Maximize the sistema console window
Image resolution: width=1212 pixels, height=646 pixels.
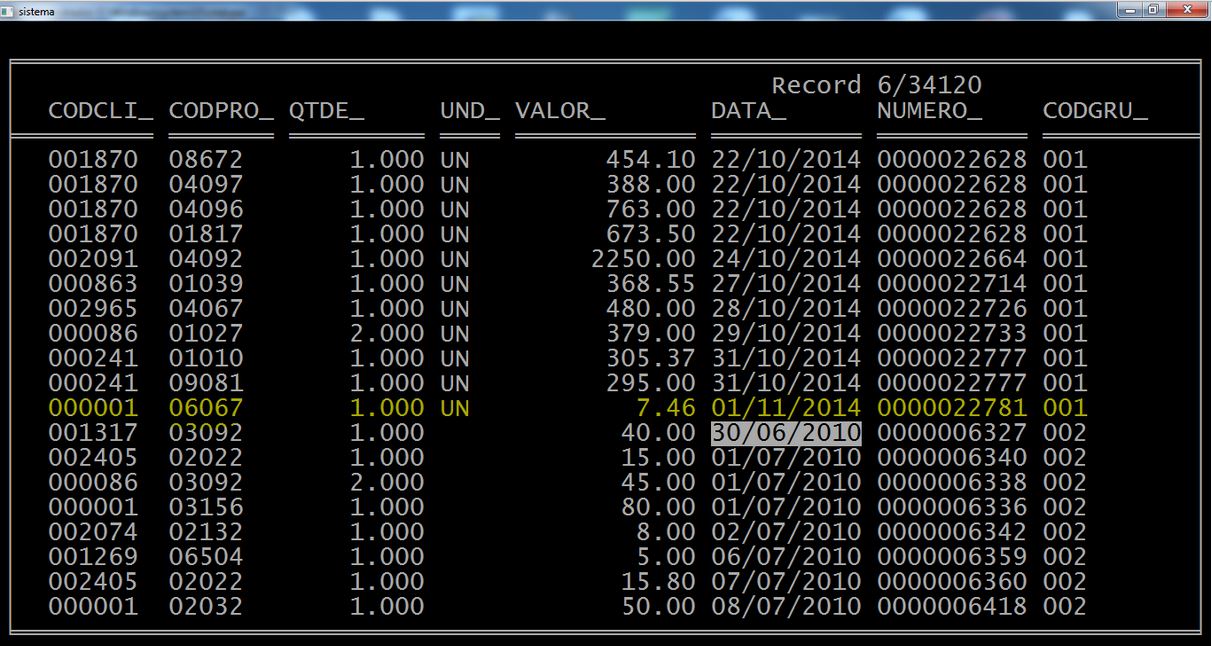[1154, 9]
